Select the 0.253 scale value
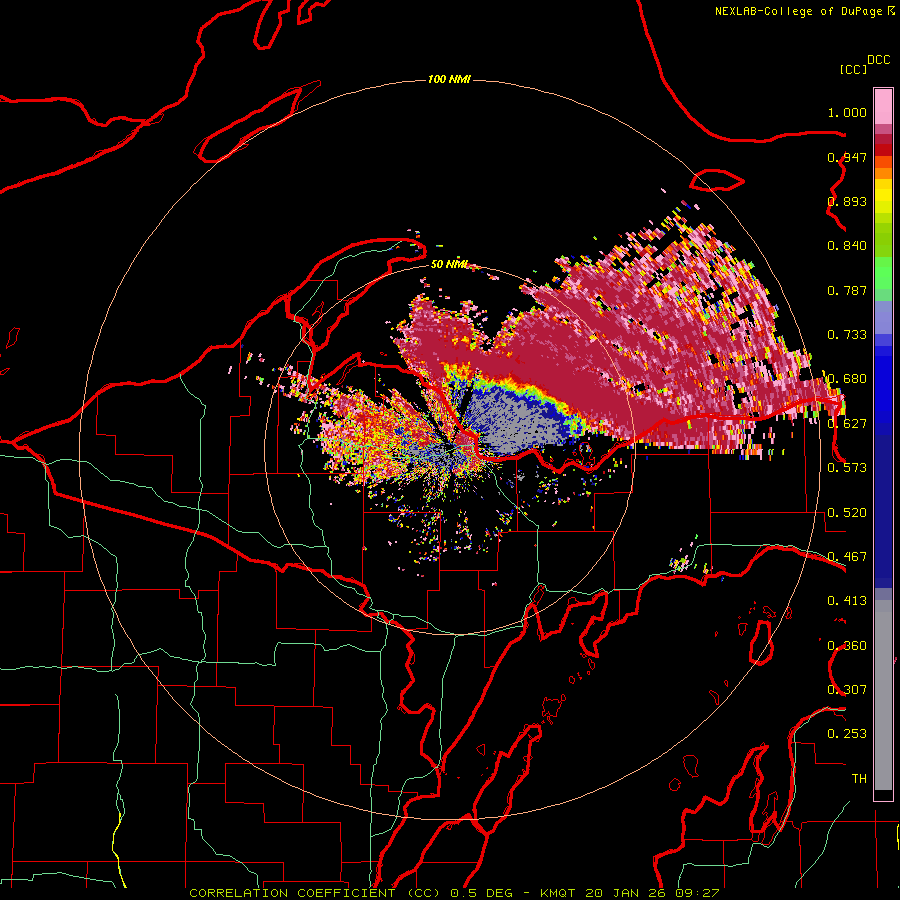Image resolution: width=900 pixels, height=900 pixels. [x=847, y=734]
